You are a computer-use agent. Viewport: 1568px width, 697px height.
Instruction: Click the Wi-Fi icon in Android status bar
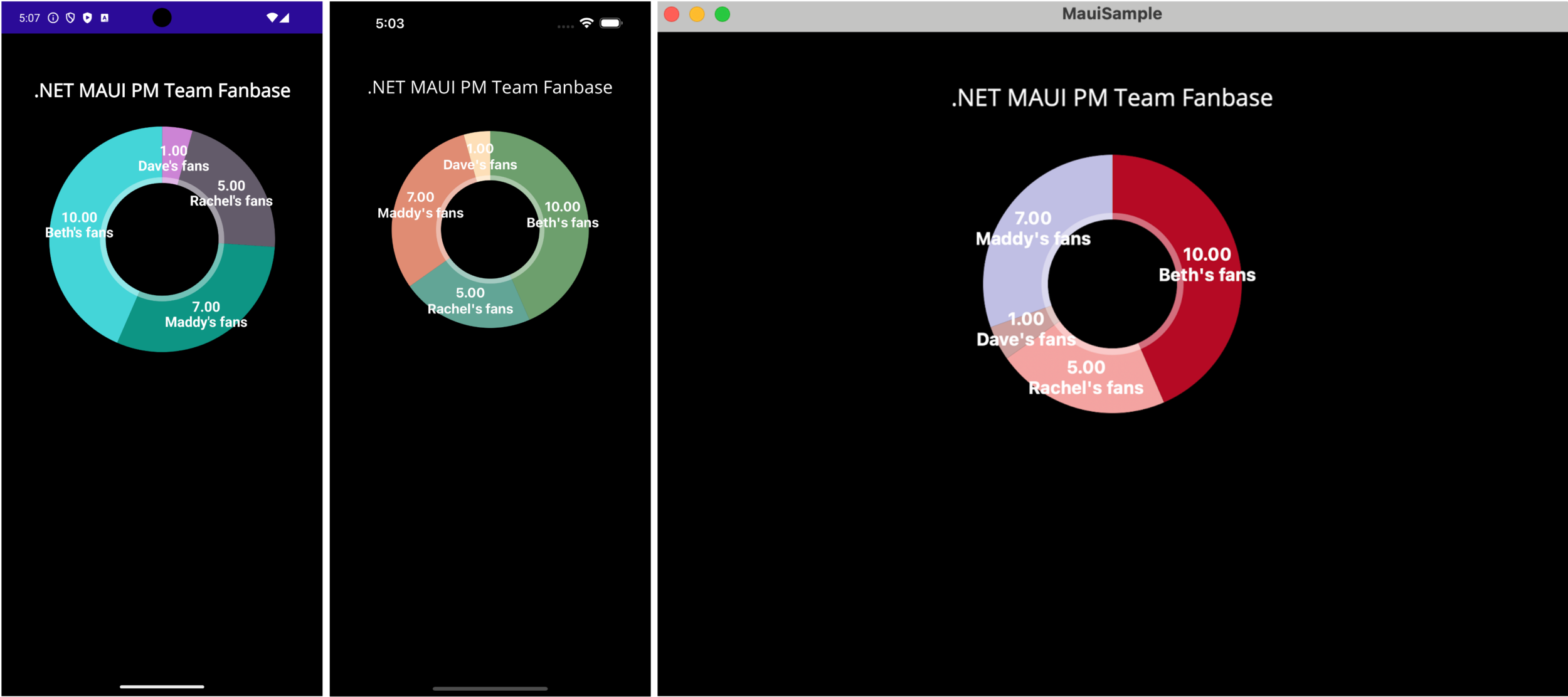[272, 18]
